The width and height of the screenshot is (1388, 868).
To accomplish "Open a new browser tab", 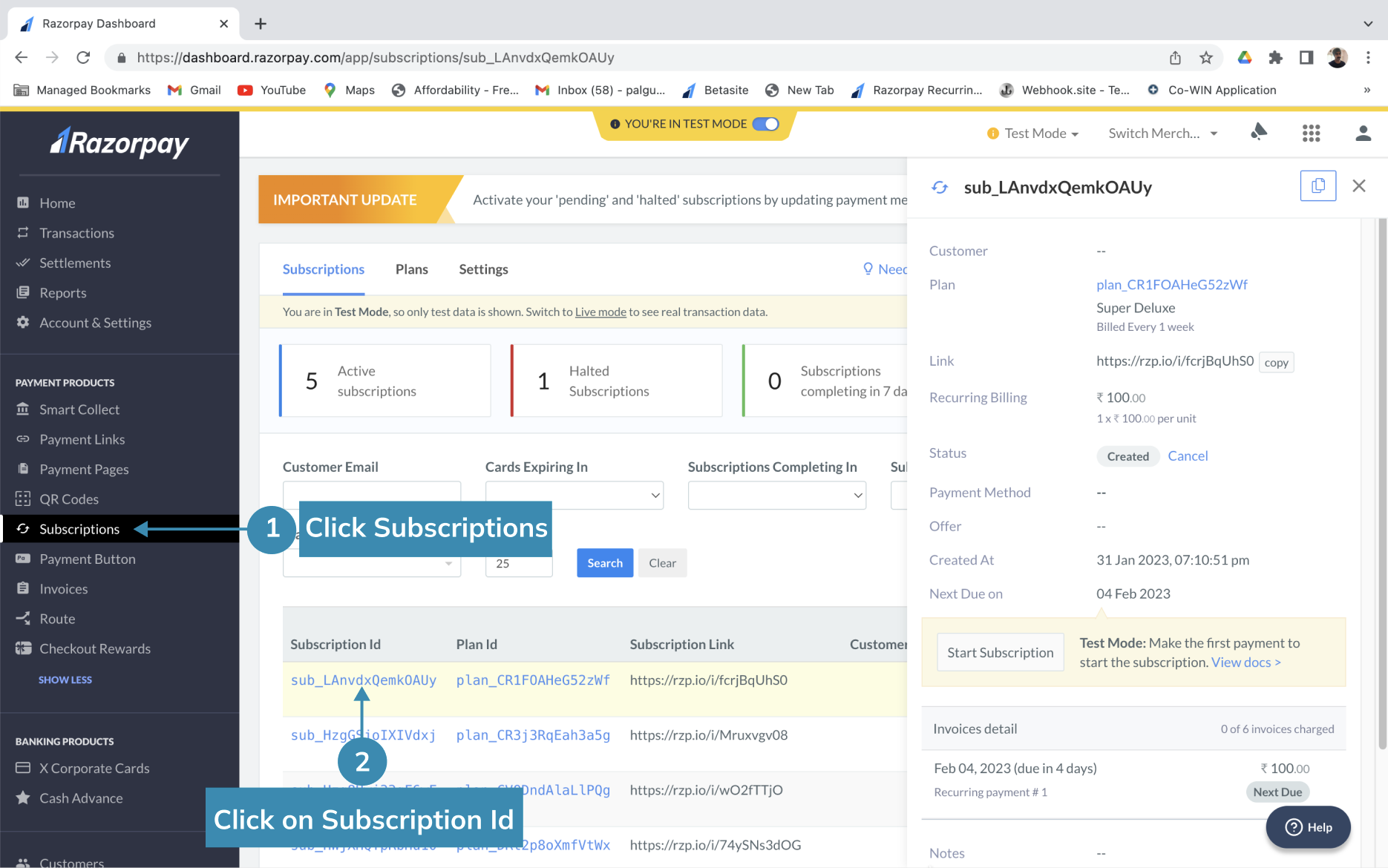I will (261, 24).
